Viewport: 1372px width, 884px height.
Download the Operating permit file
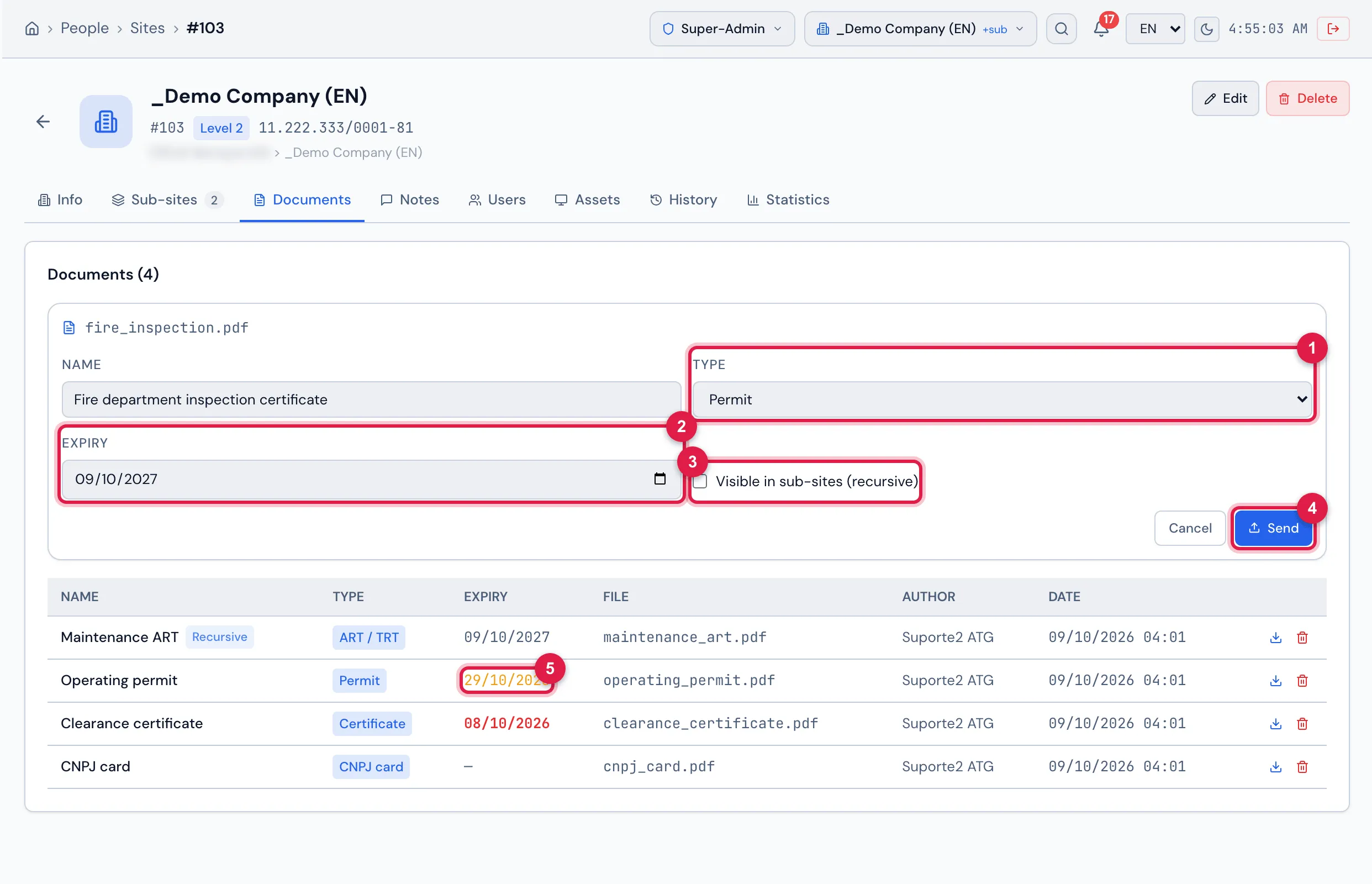click(x=1275, y=681)
